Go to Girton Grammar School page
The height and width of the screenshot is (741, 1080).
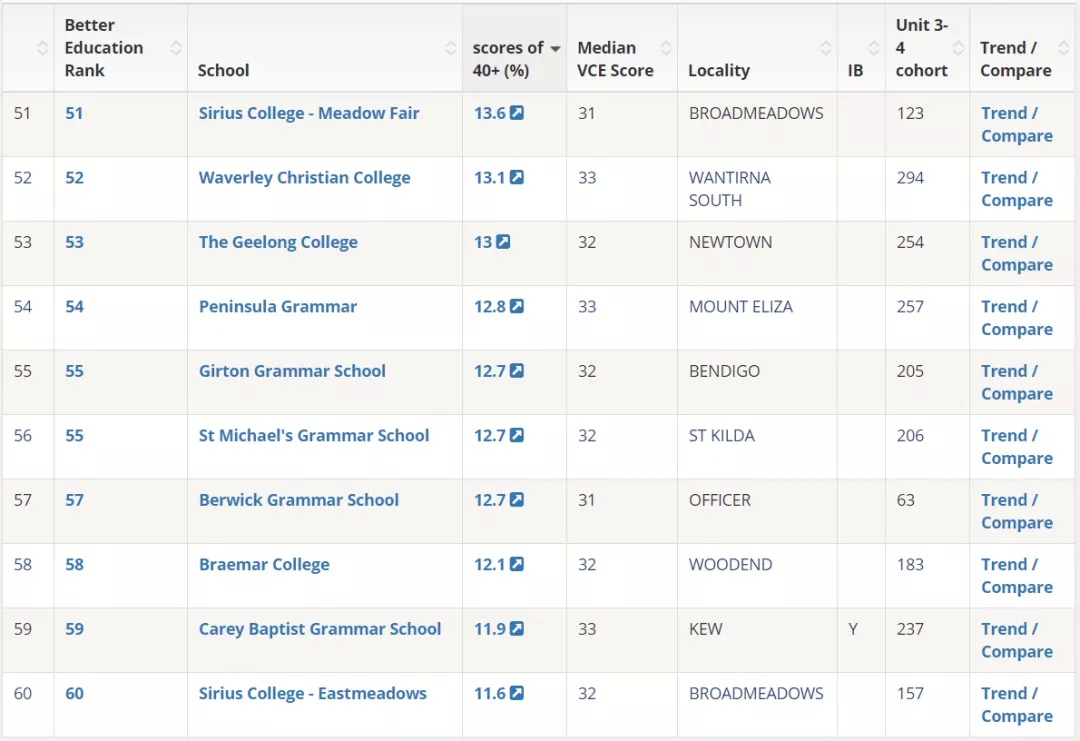tap(292, 371)
